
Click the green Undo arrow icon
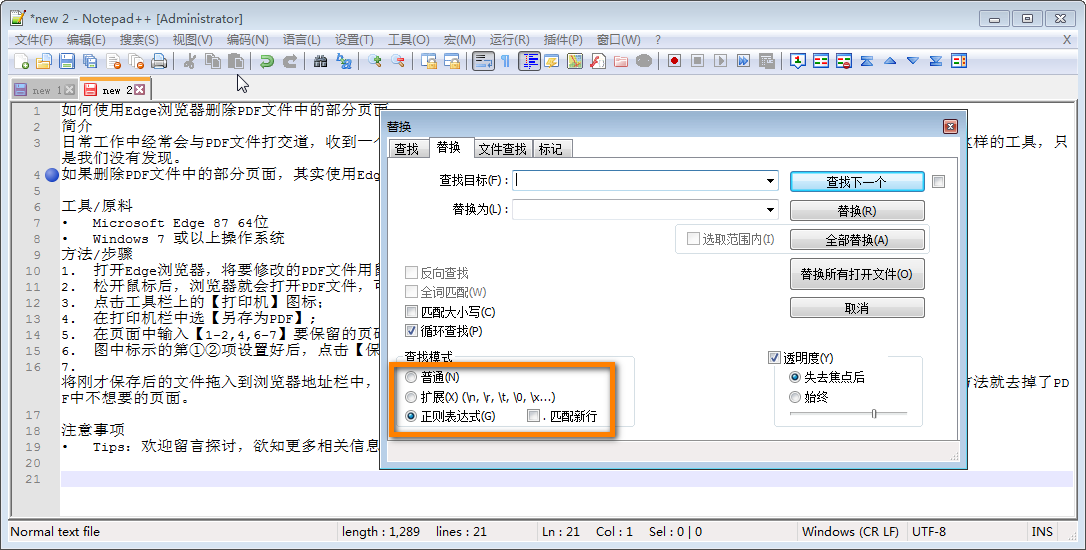coord(267,62)
